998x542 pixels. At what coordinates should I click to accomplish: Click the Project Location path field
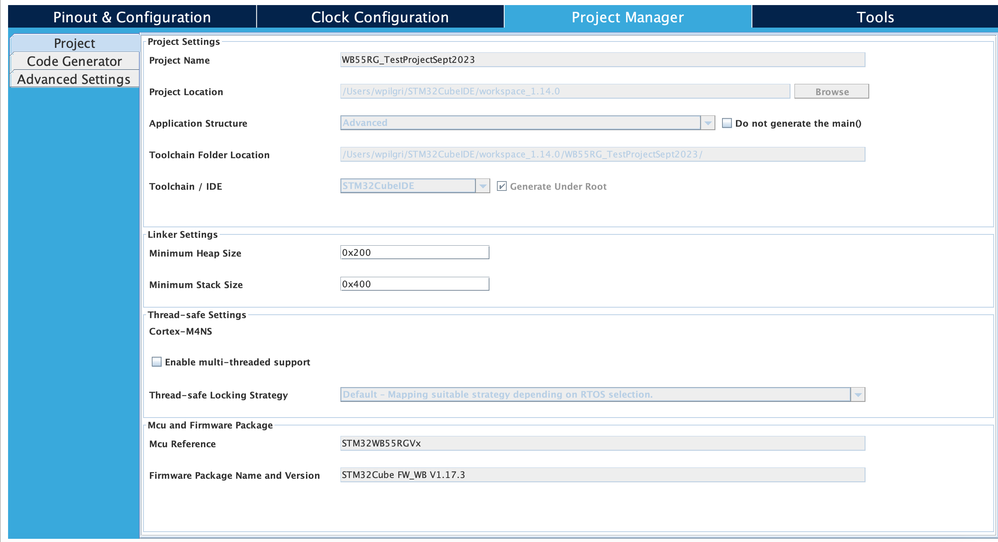pyautogui.click(x=565, y=92)
